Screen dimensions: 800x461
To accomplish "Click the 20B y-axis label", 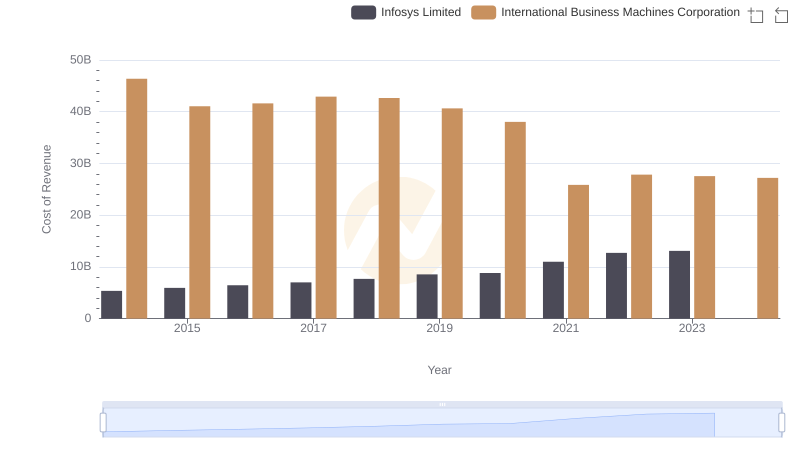I will 81,215.
